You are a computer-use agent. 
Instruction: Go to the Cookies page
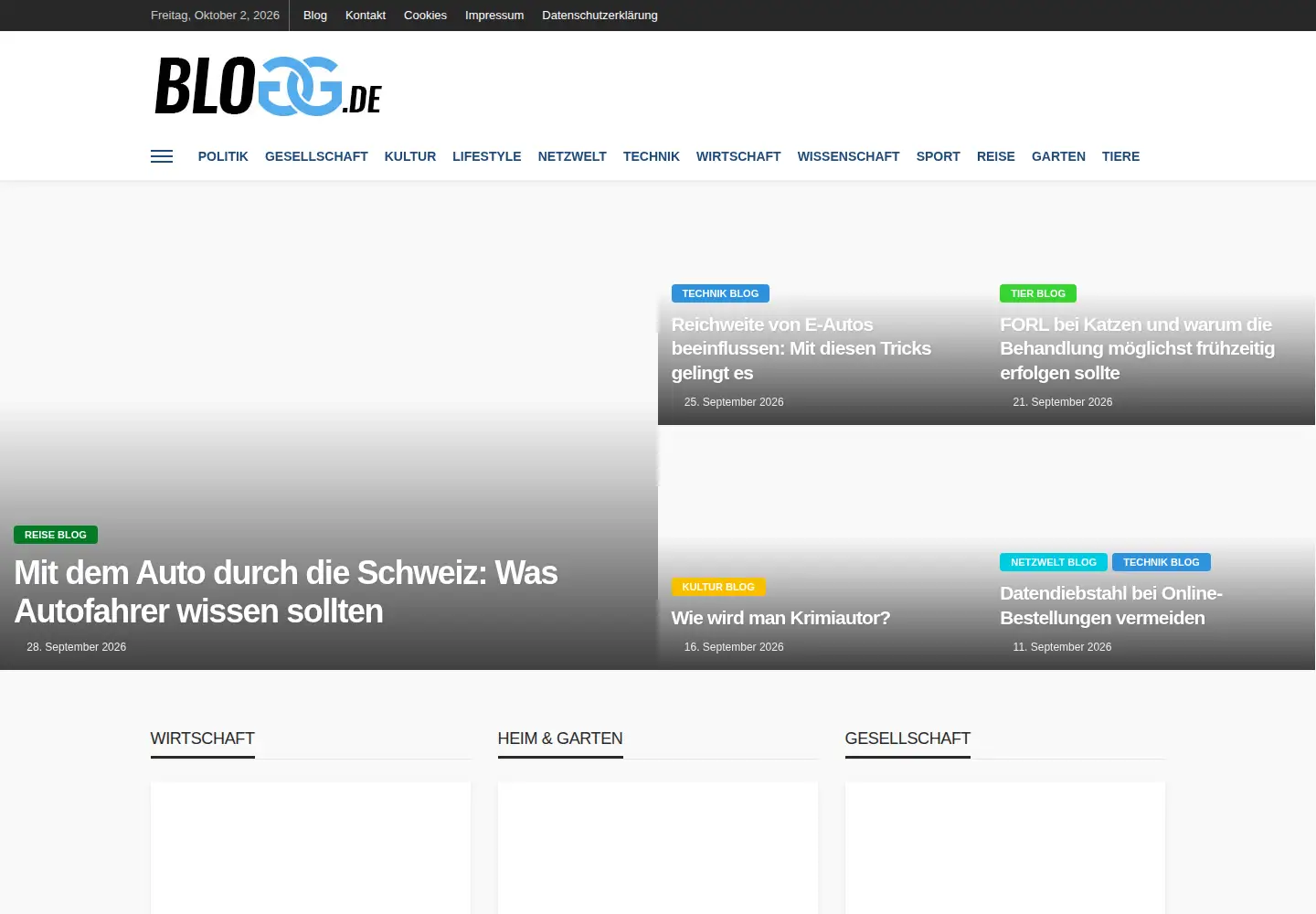(425, 16)
